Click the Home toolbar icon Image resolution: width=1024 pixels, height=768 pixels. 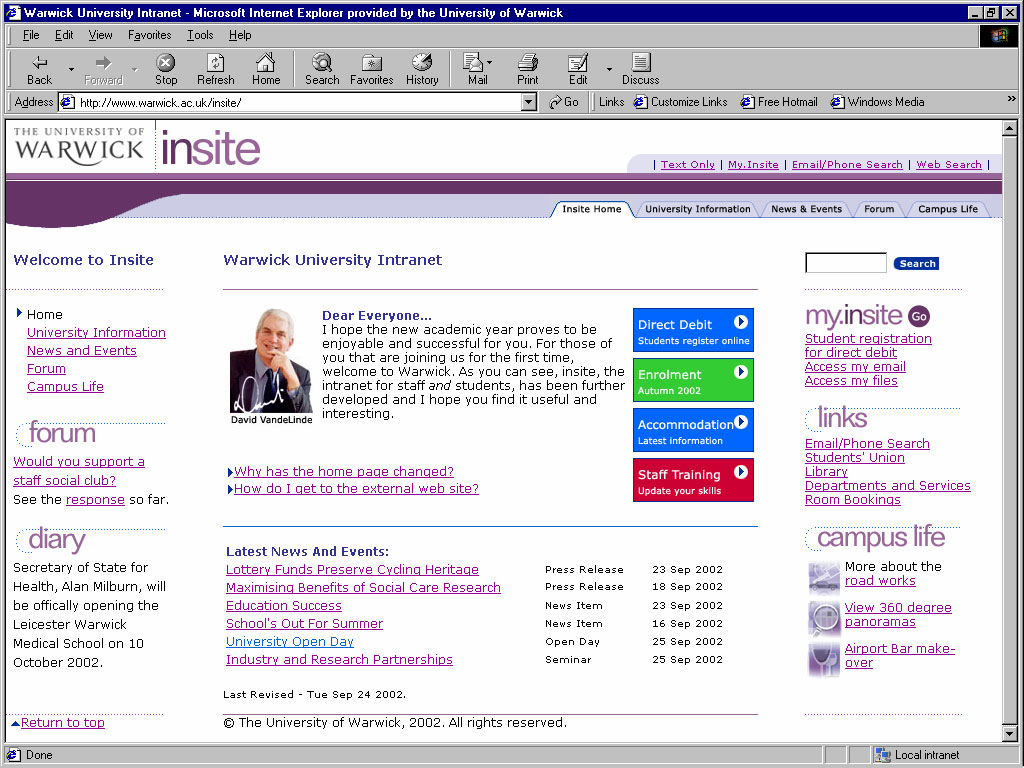pyautogui.click(x=266, y=69)
